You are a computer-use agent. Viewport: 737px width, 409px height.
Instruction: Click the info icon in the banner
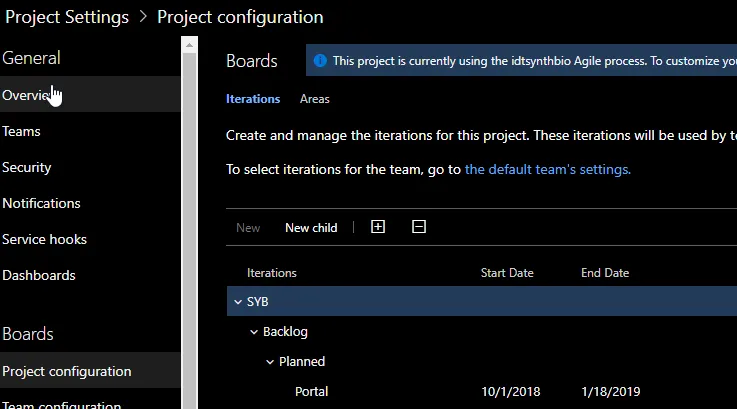click(320, 61)
